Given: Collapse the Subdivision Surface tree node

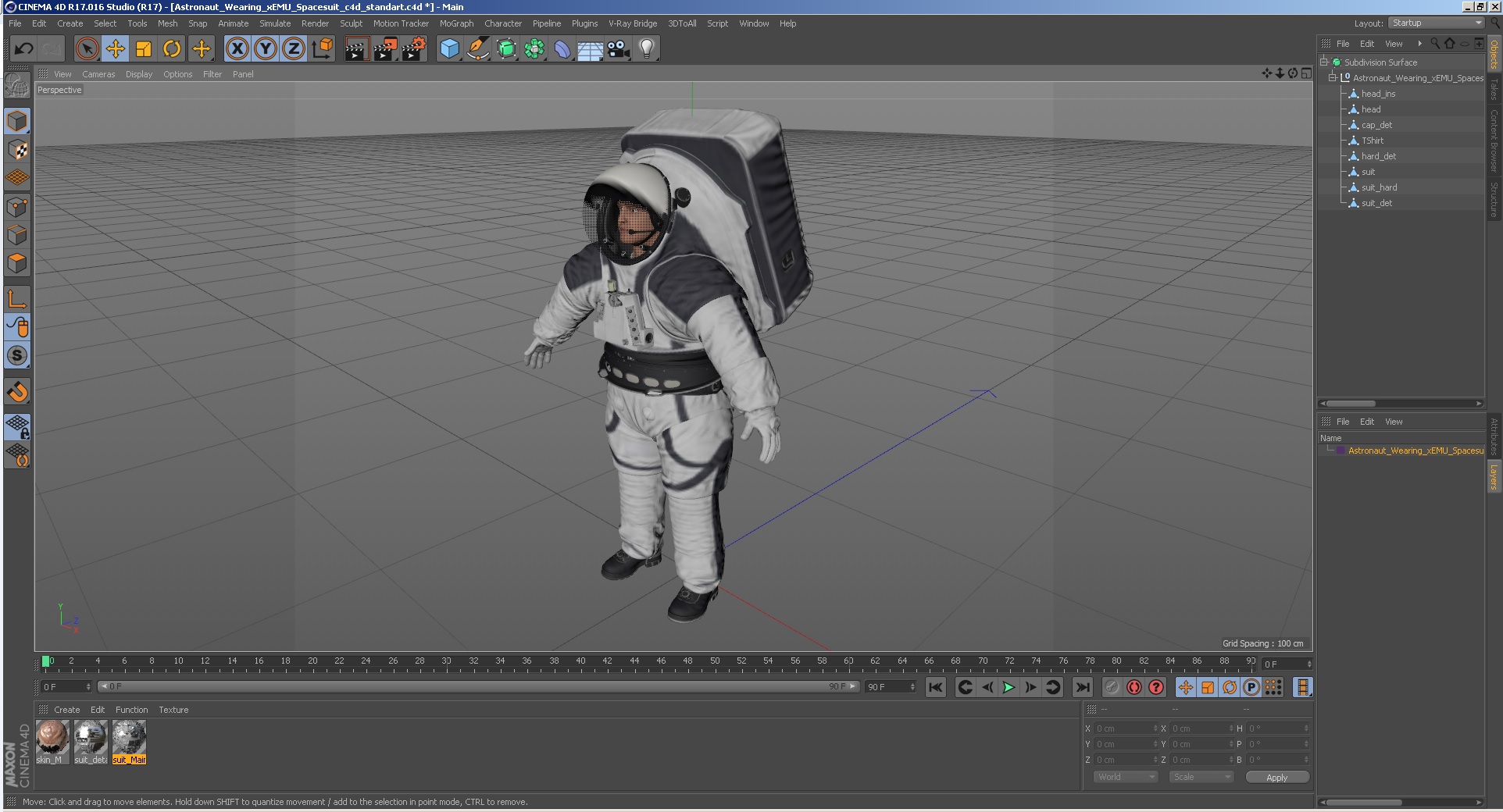Looking at the screenshot, I should (x=1324, y=62).
